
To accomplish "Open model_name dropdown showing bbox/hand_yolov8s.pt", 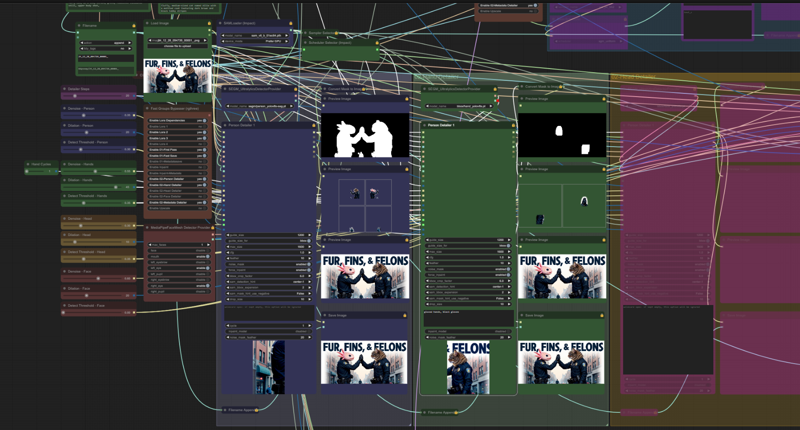I will tap(459, 106).
